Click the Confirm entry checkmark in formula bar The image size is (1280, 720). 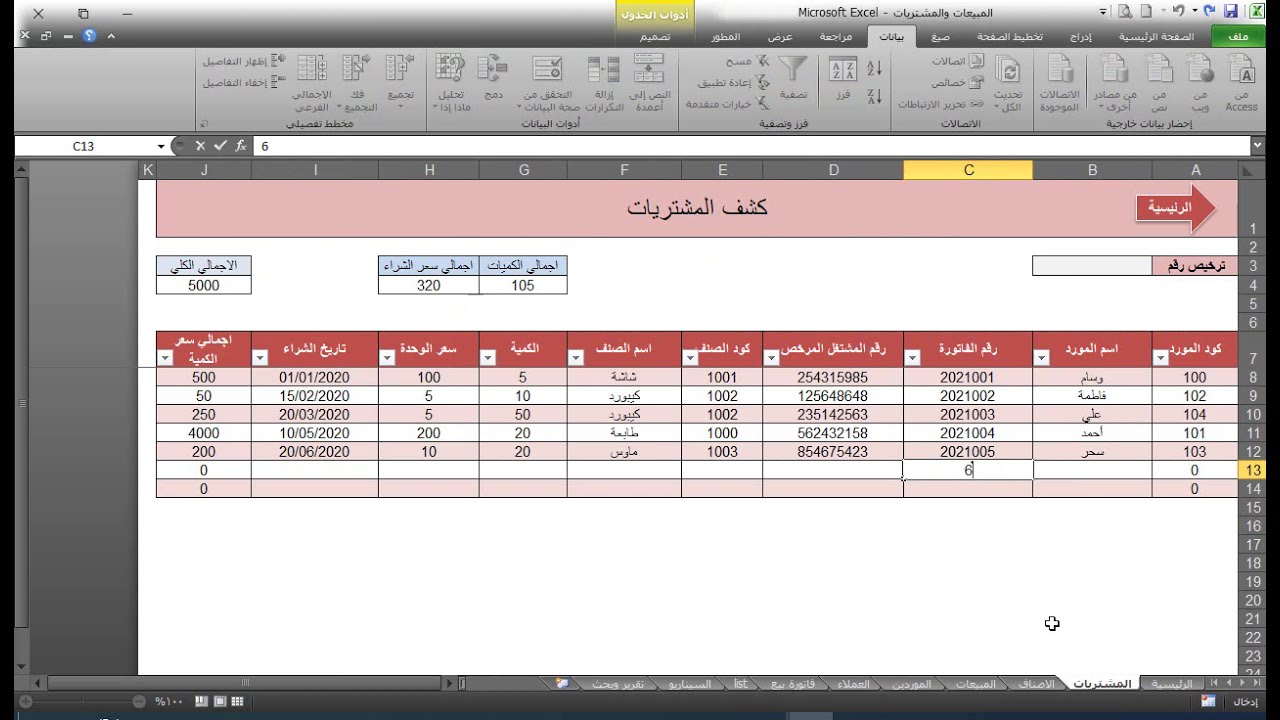(221, 146)
